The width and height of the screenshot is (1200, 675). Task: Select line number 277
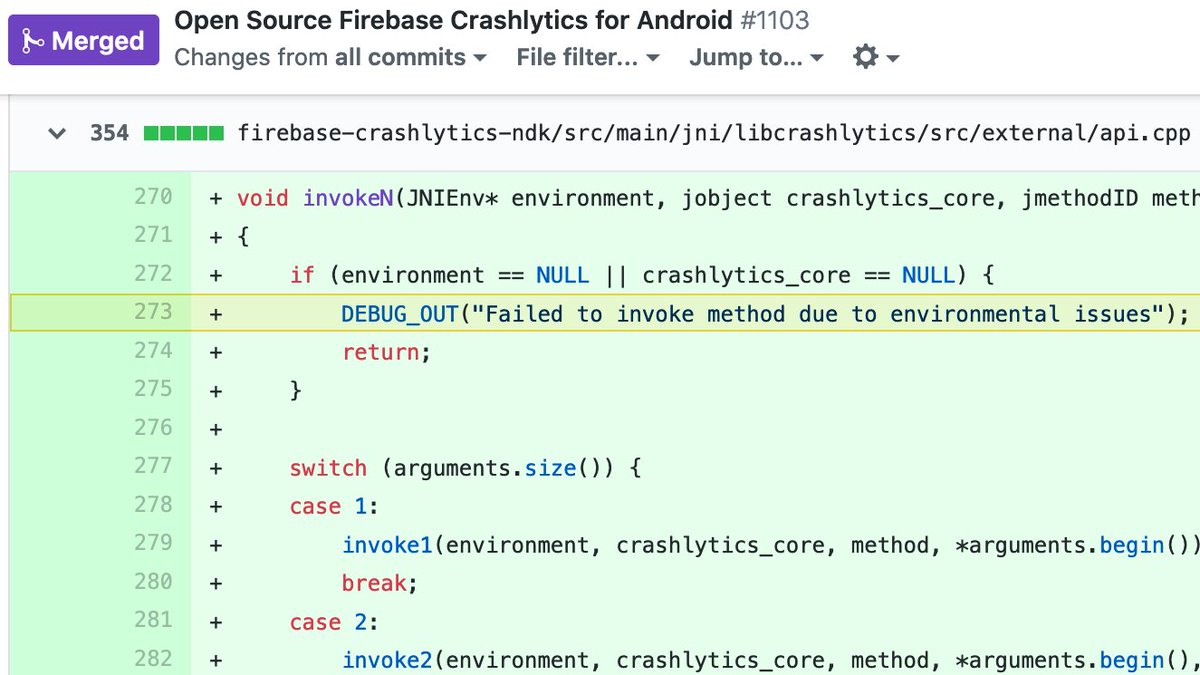(153, 466)
